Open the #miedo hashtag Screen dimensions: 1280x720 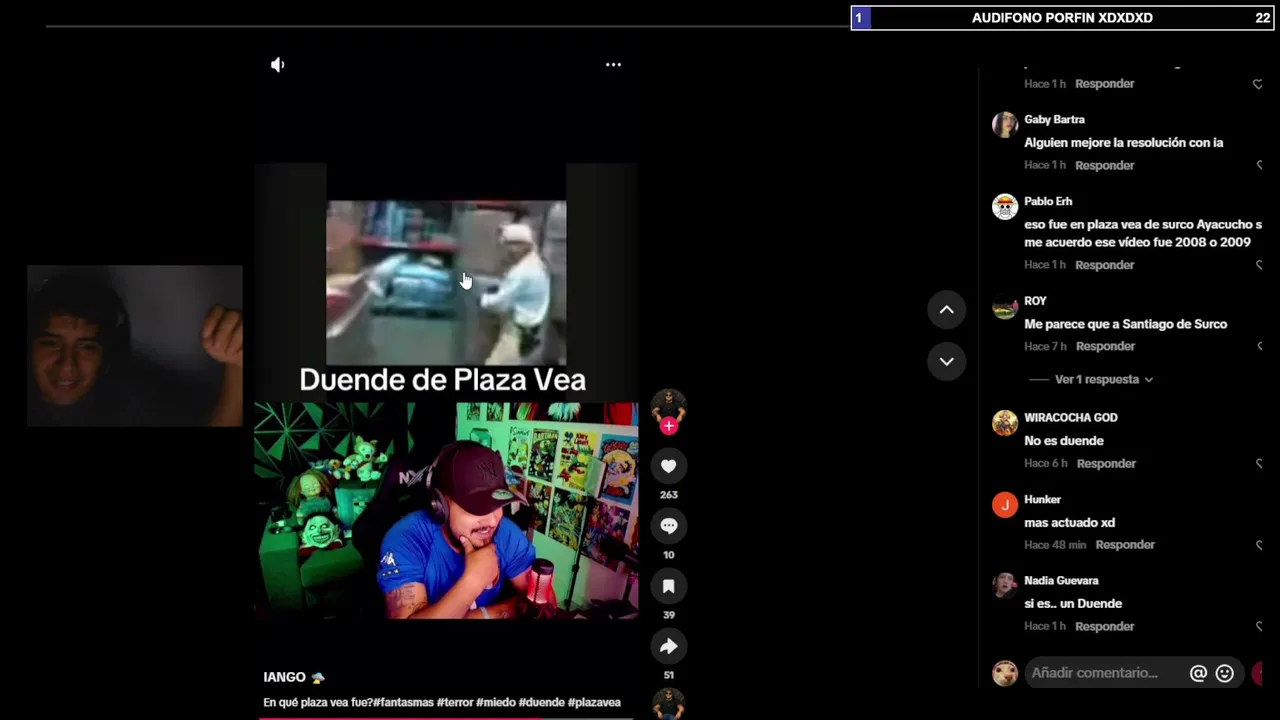[496, 703]
